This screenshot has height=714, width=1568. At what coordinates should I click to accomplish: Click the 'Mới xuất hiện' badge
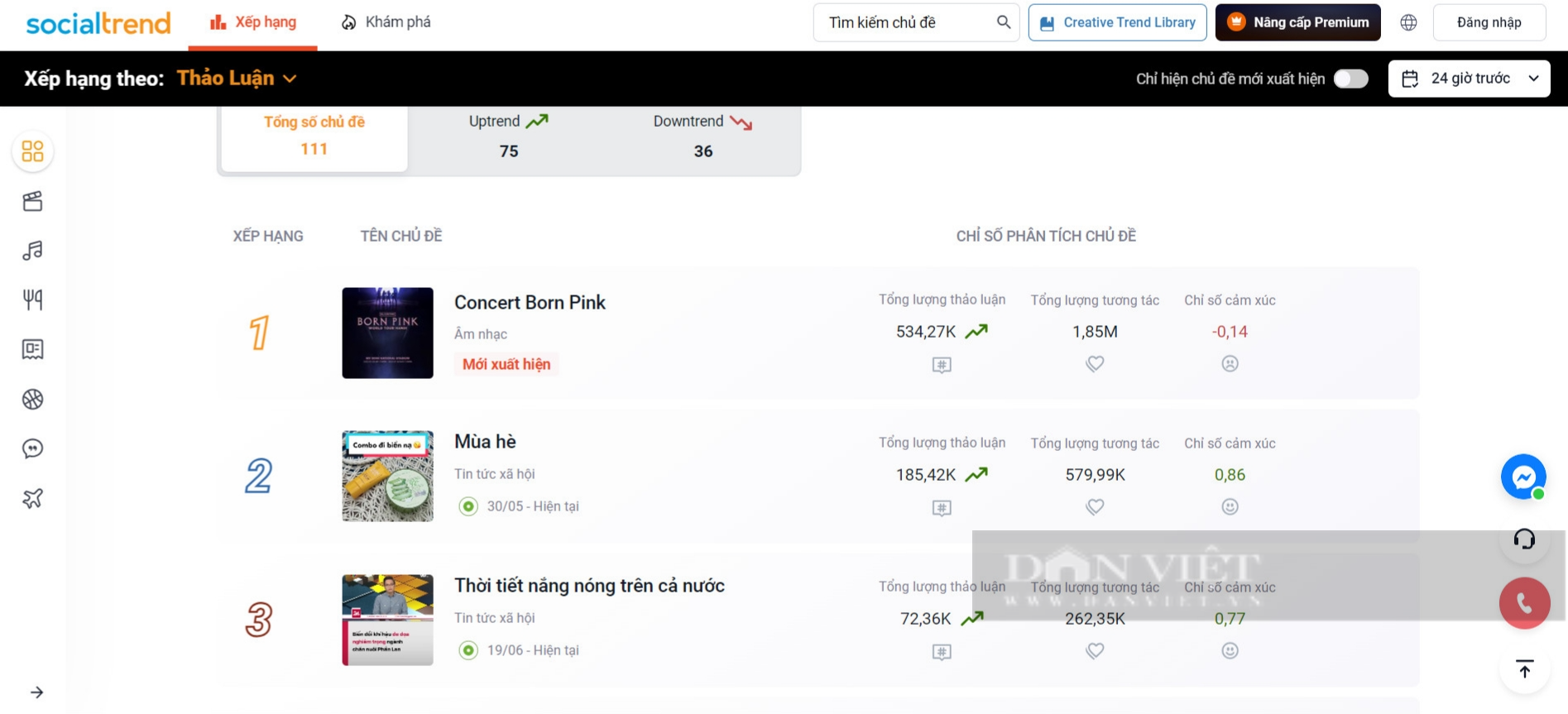[506, 364]
